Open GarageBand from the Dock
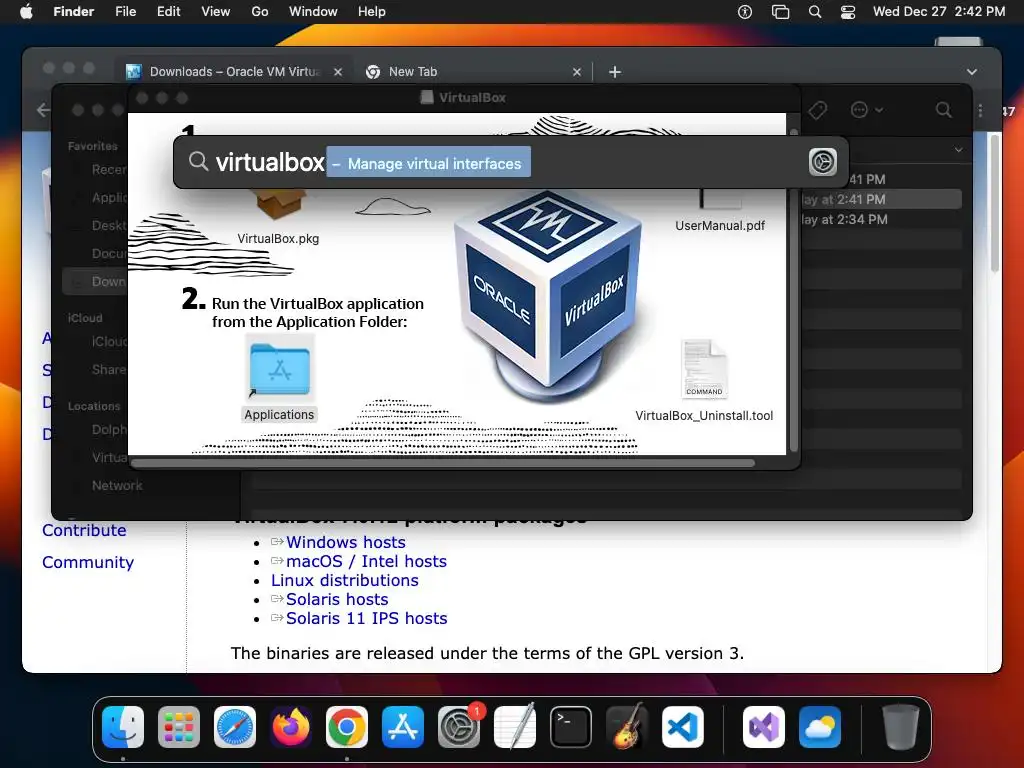This screenshot has height=768, width=1024. [x=627, y=727]
